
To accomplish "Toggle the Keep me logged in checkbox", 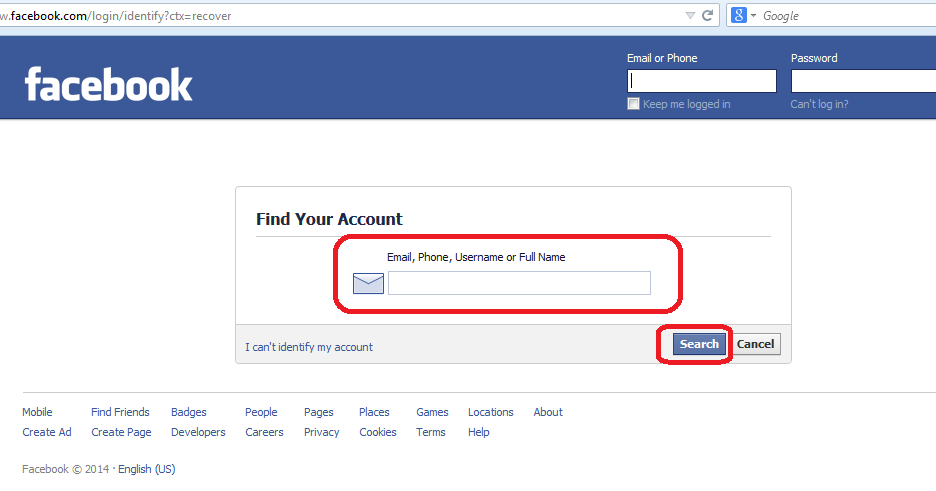I will (633, 104).
